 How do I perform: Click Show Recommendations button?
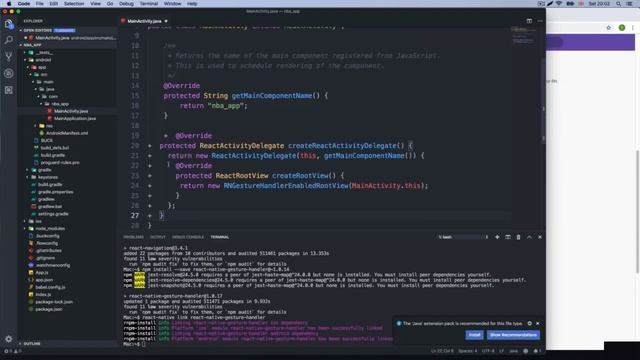click(x=513, y=335)
